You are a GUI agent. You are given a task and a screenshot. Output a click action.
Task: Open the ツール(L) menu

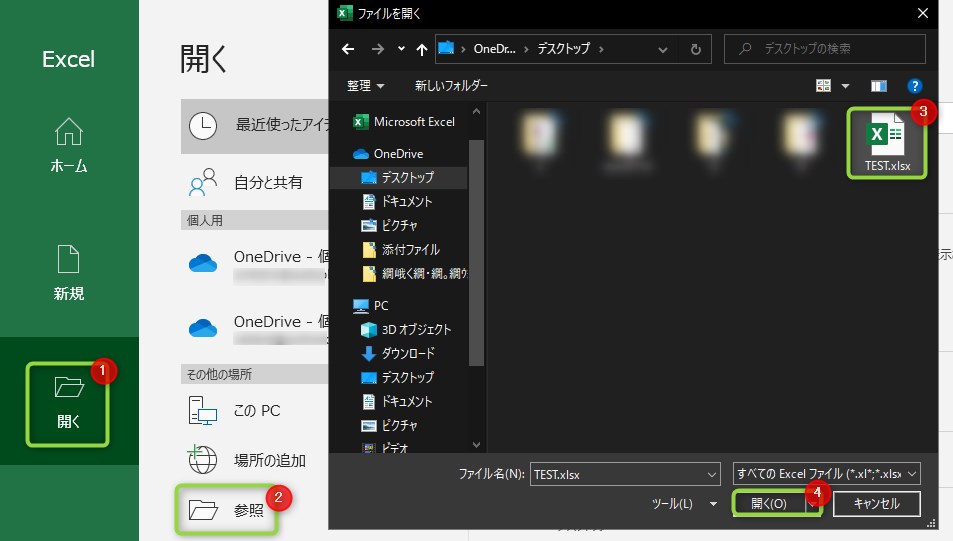684,503
